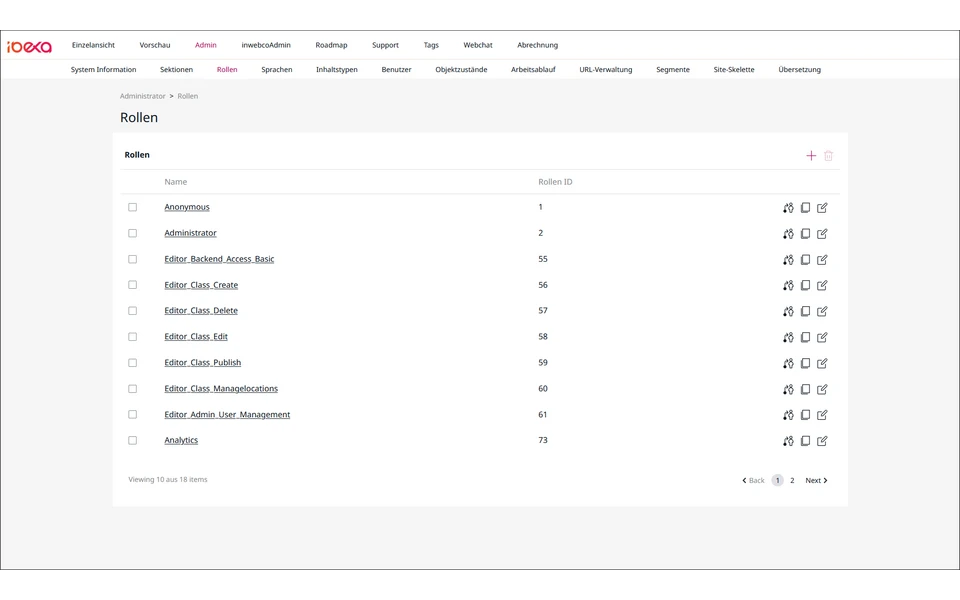Click the edit icon for Editor_Admin_User_Management
Screen dimensions: 960x600
pyautogui.click(x=822, y=415)
